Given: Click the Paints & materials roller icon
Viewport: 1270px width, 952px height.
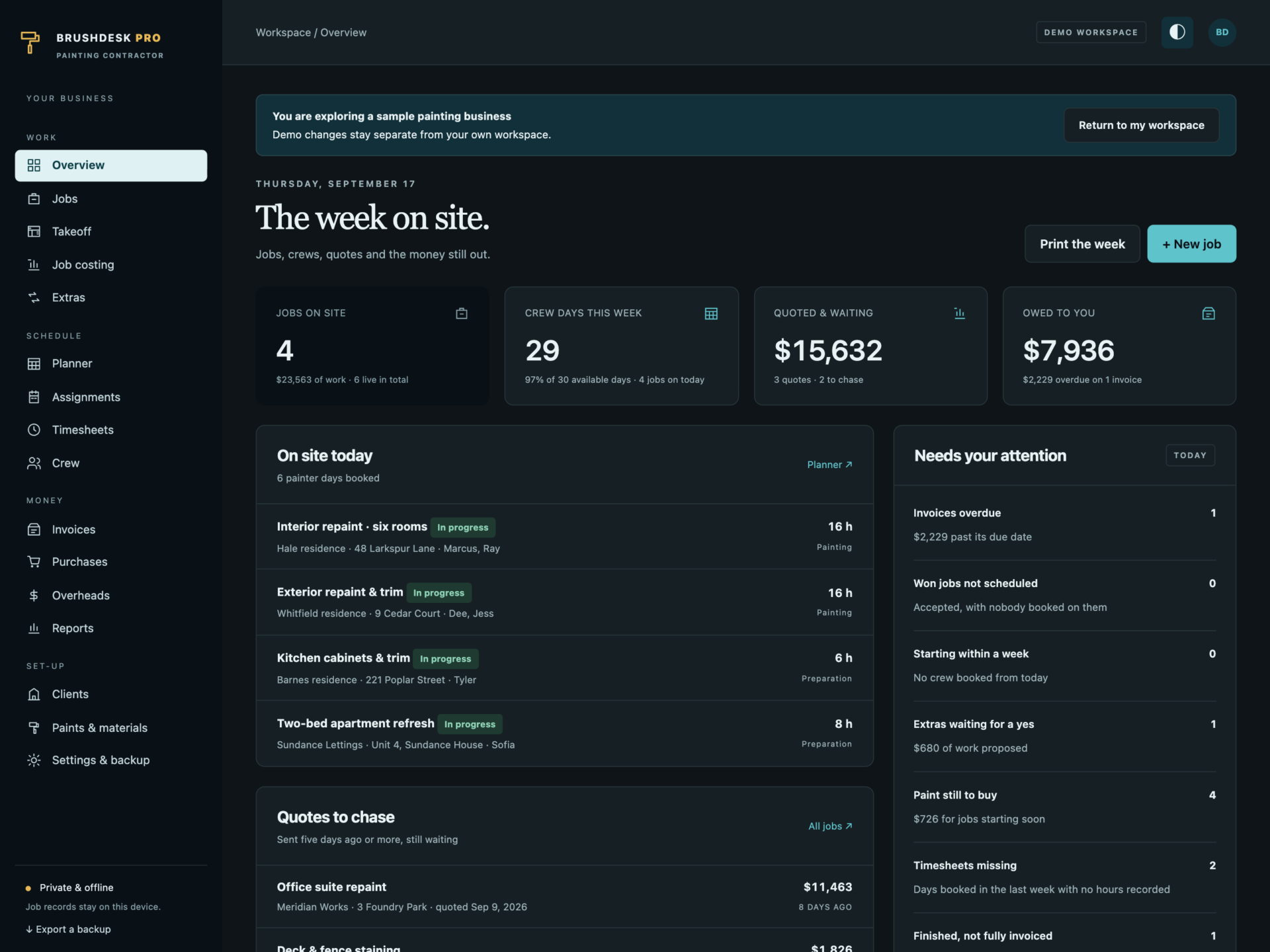Looking at the screenshot, I should pos(34,728).
